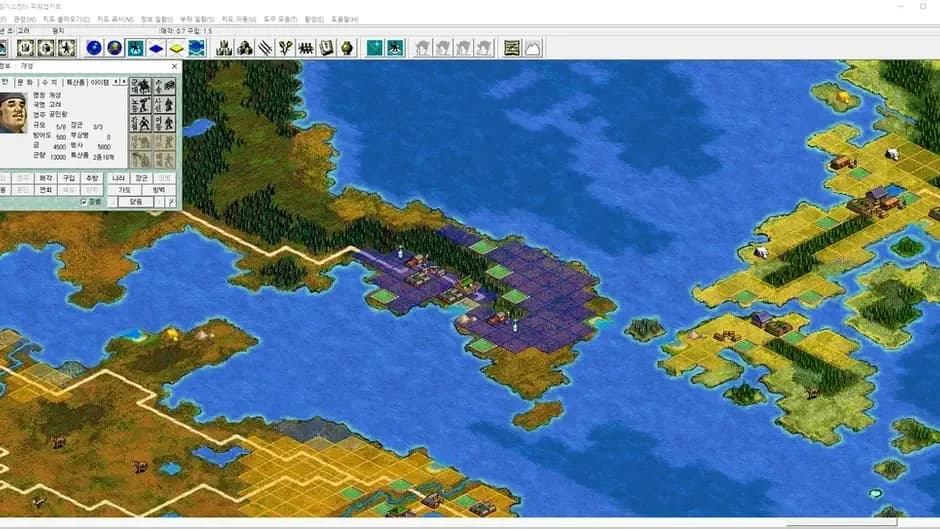Click the earth globe toolbar icon

(x=115, y=48)
